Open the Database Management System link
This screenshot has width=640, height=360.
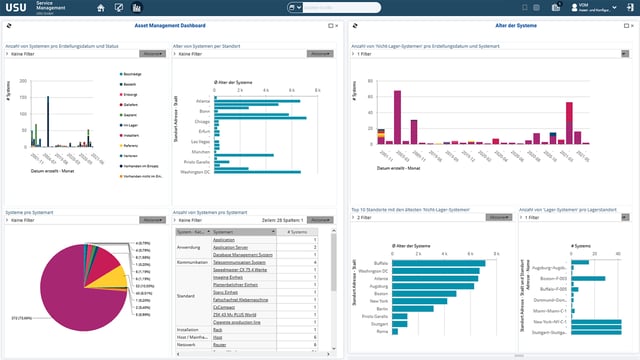pyautogui.click(x=242, y=255)
